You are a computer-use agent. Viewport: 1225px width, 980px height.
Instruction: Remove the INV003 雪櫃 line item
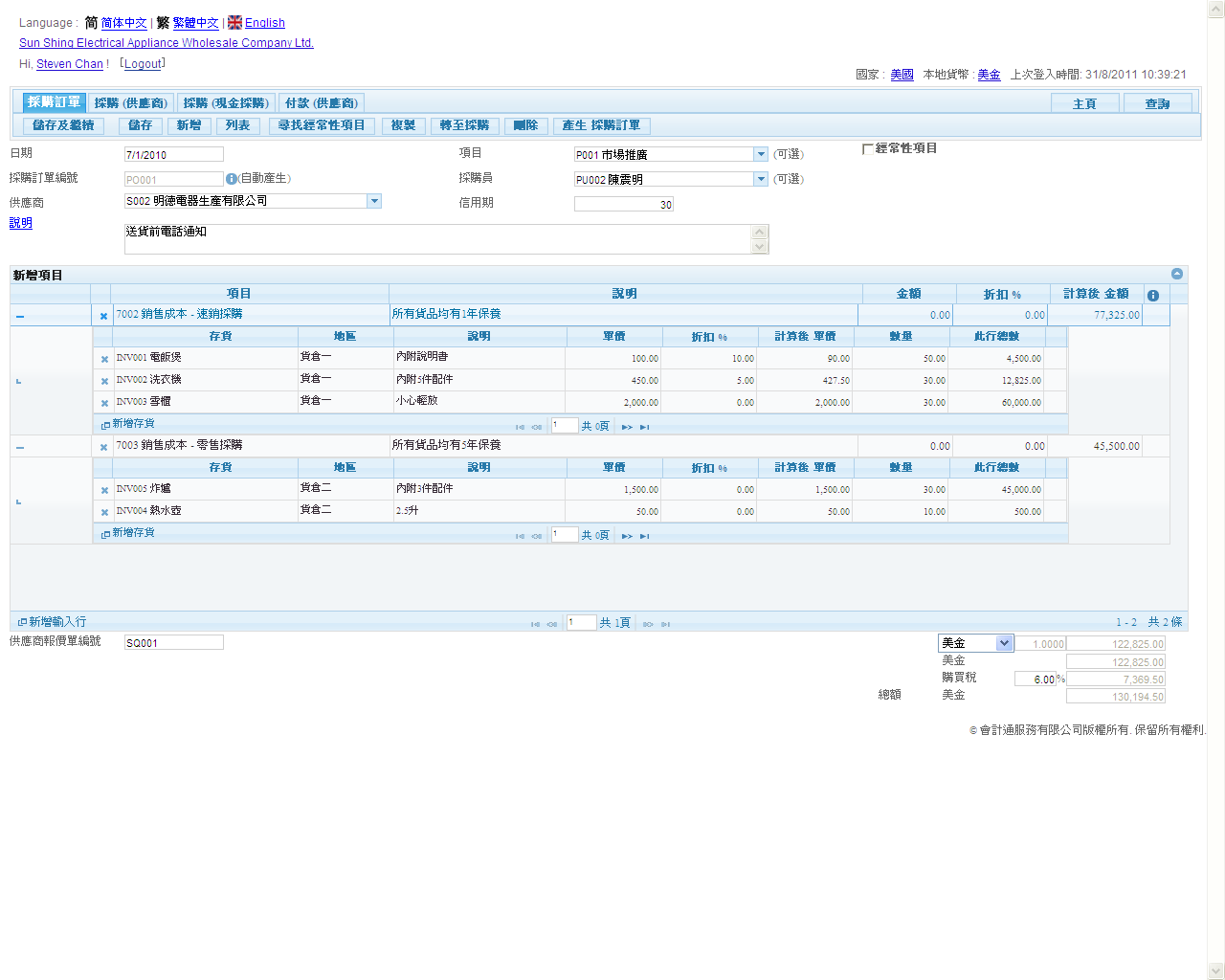coord(104,403)
